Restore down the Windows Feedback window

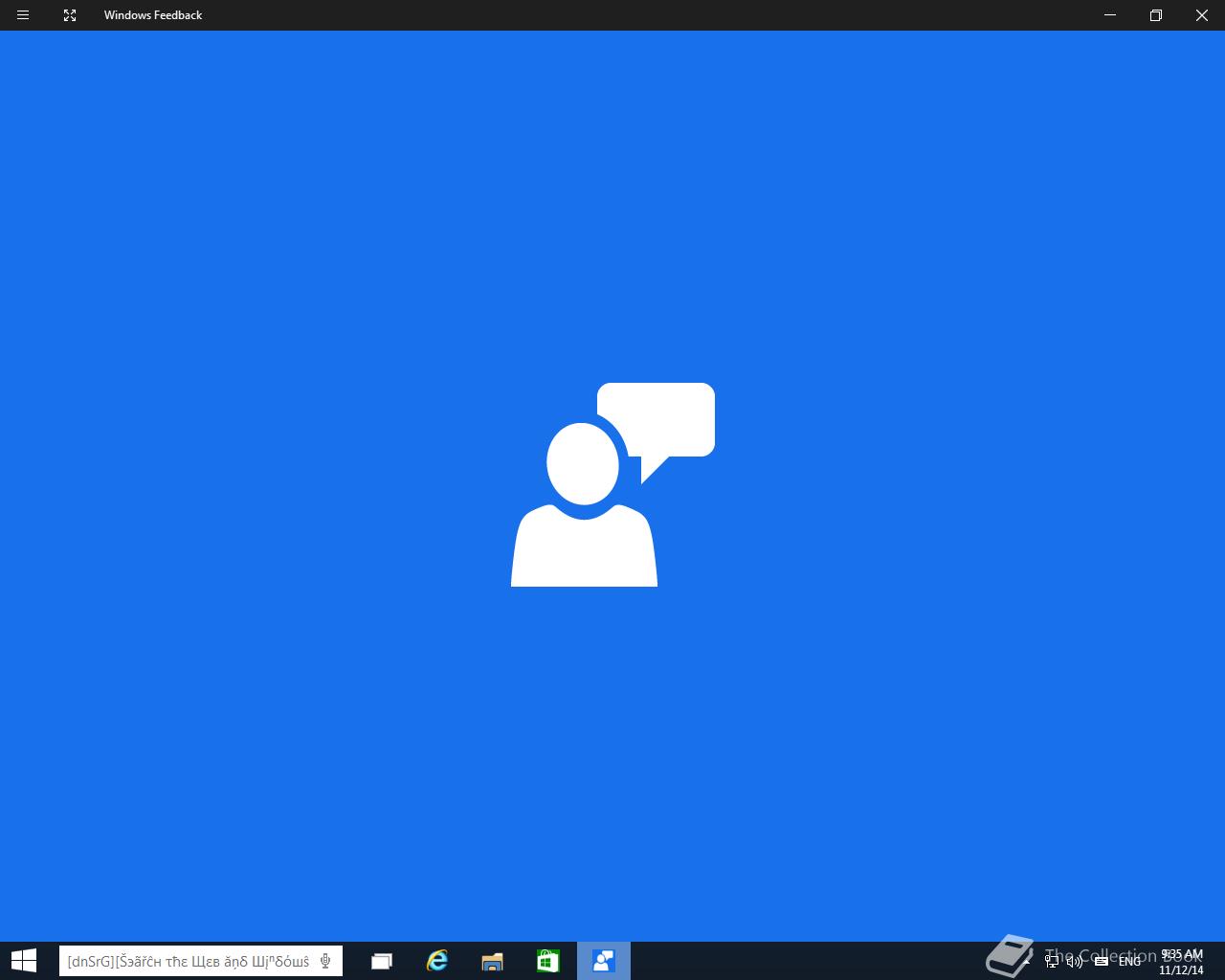[x=1156, y=15]
